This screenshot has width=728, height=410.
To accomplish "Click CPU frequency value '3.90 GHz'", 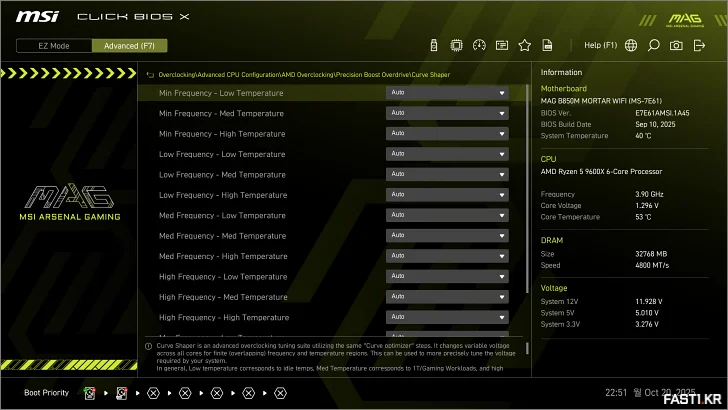I will [649, 195].
